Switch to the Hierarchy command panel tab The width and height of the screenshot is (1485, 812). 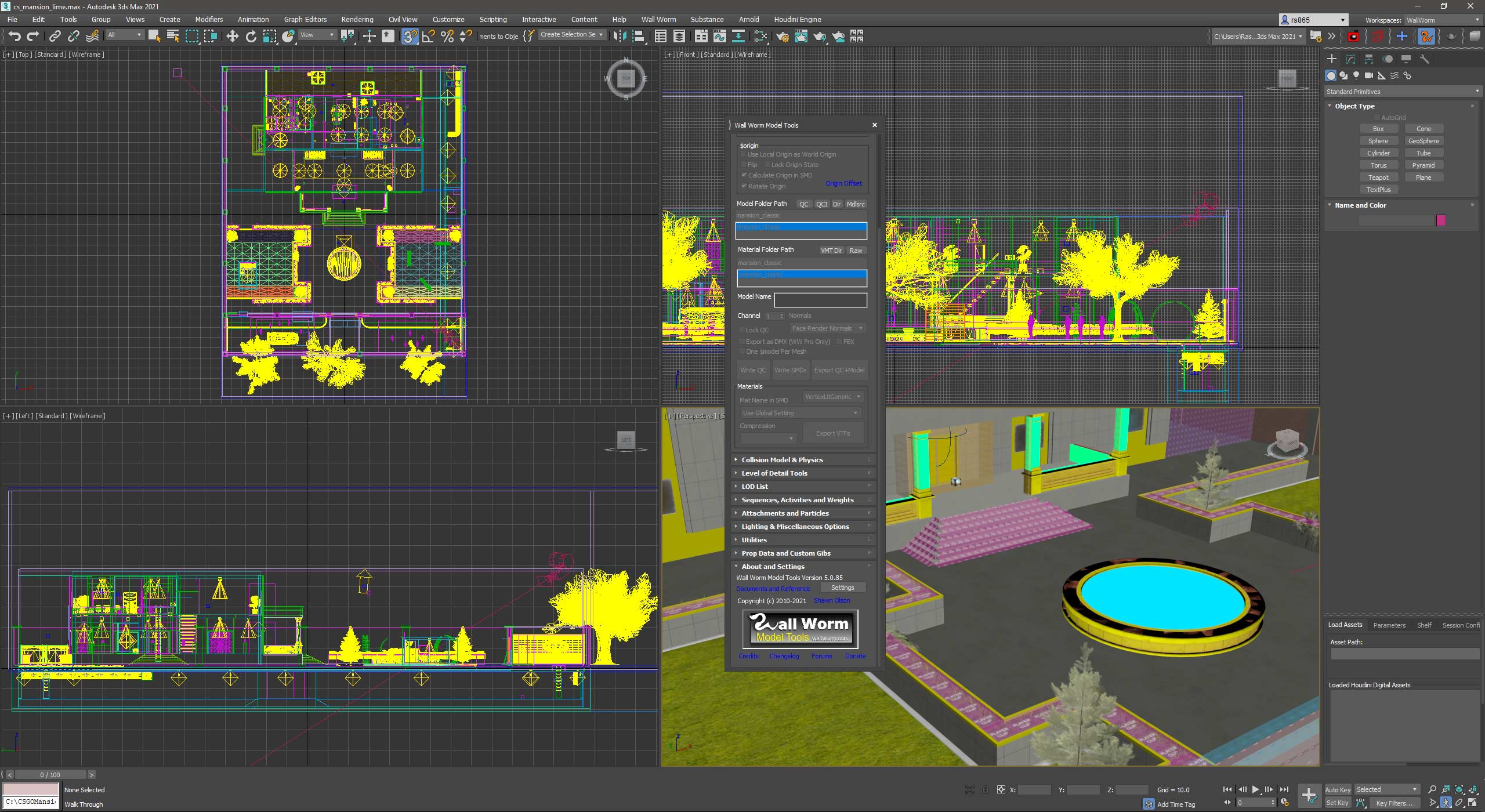click(1369, 59)
